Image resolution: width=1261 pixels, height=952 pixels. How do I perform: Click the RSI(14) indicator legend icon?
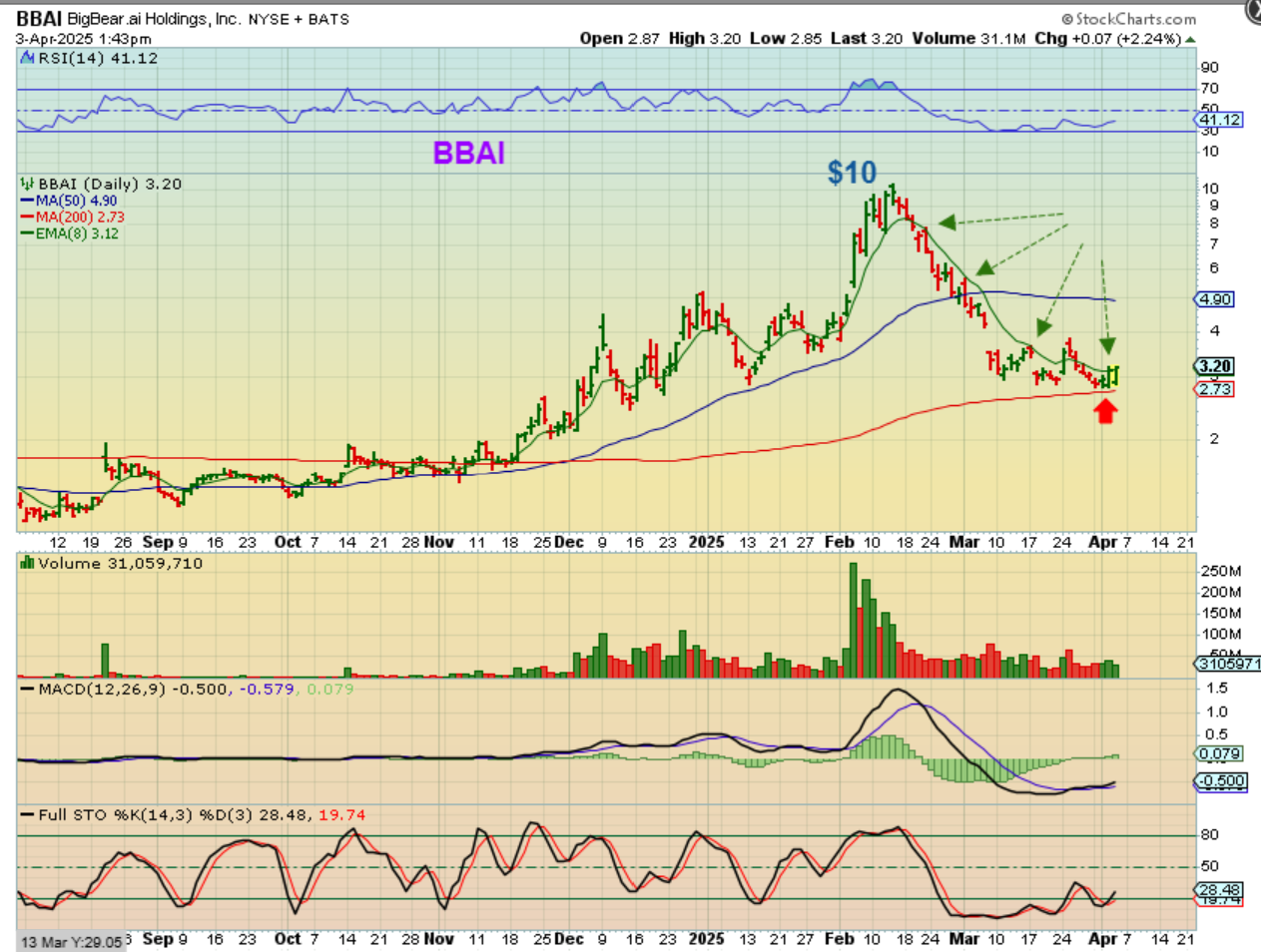point(28,58)
